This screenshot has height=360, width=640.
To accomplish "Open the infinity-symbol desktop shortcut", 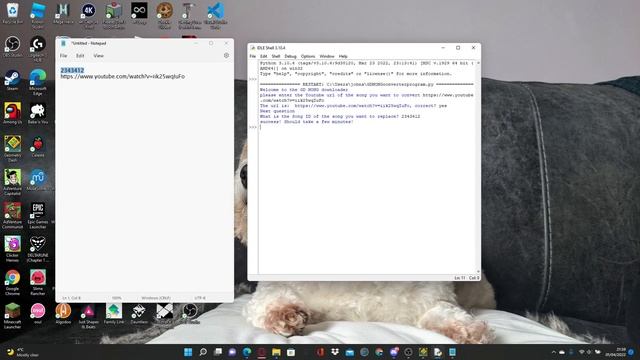I will (139, 13).
